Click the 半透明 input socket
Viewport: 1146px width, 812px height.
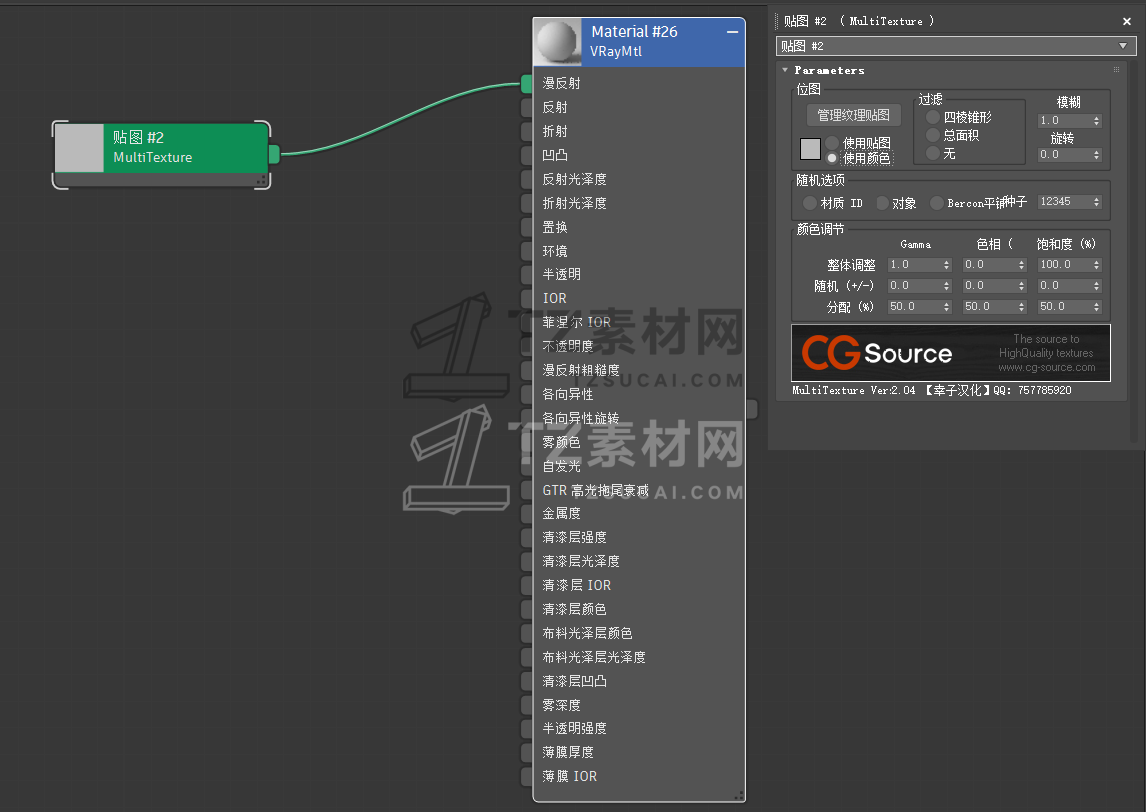(526, 275)
